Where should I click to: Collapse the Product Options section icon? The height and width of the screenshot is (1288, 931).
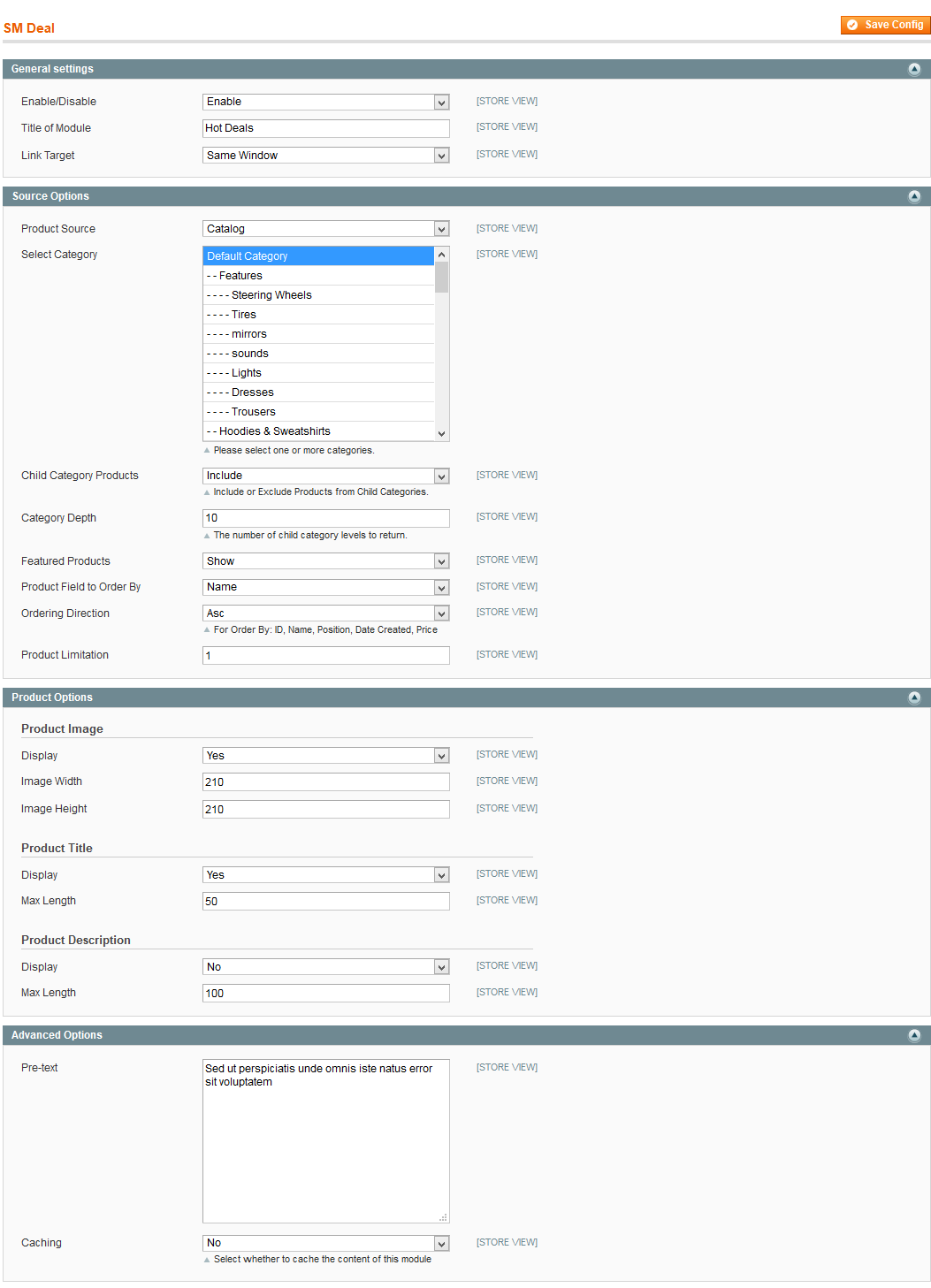[x=914, y=697]
